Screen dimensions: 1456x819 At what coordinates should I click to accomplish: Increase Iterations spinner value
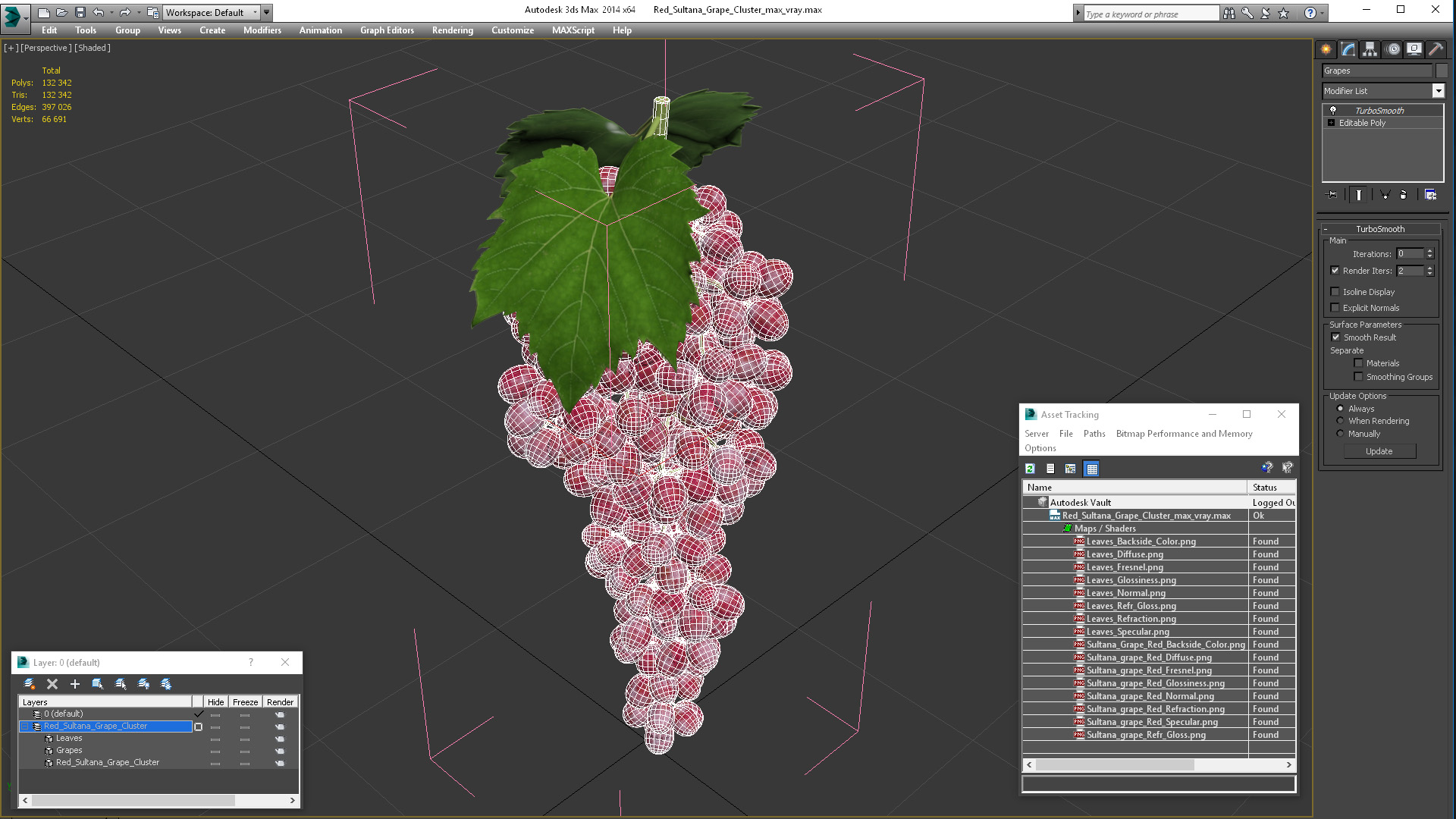point(1429,251)
